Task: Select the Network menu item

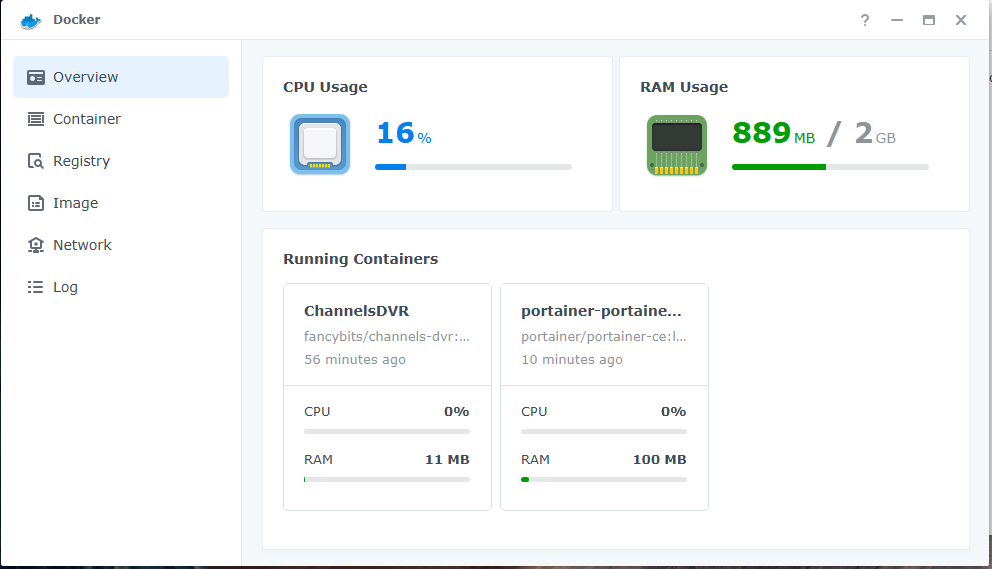Action: click(82, 245)
